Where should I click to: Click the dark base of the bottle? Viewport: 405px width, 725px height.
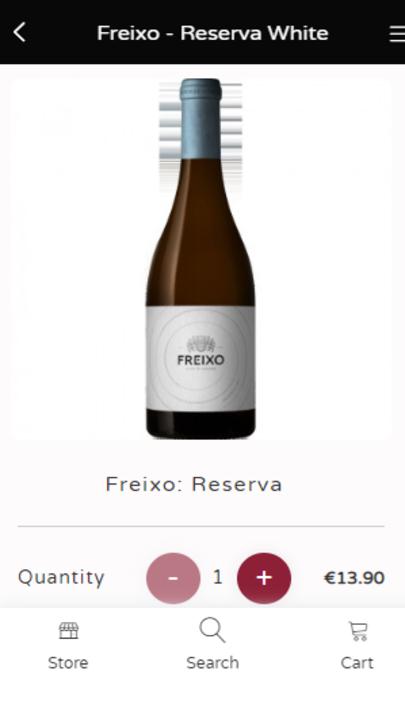[x=201, y=424]
